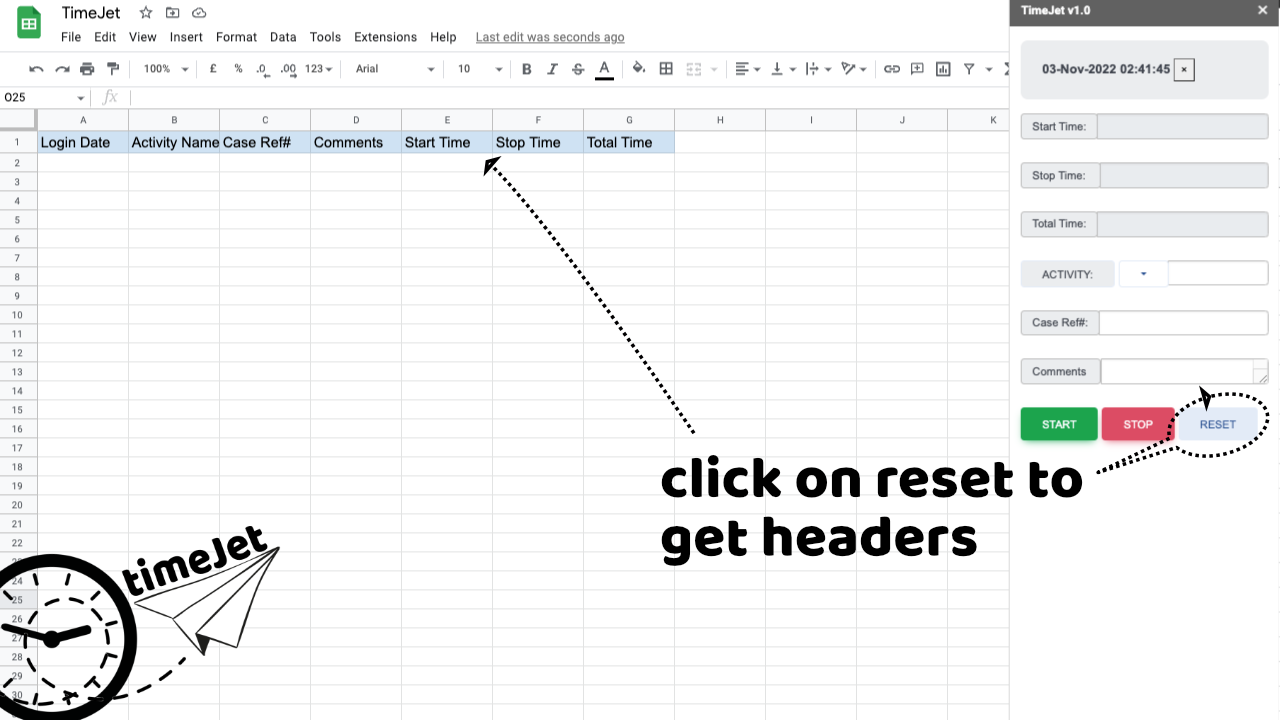Open the zoom level dropdown
This screenshot has height=720, width=1280.
pyautogui.click(x=165, y=69)
